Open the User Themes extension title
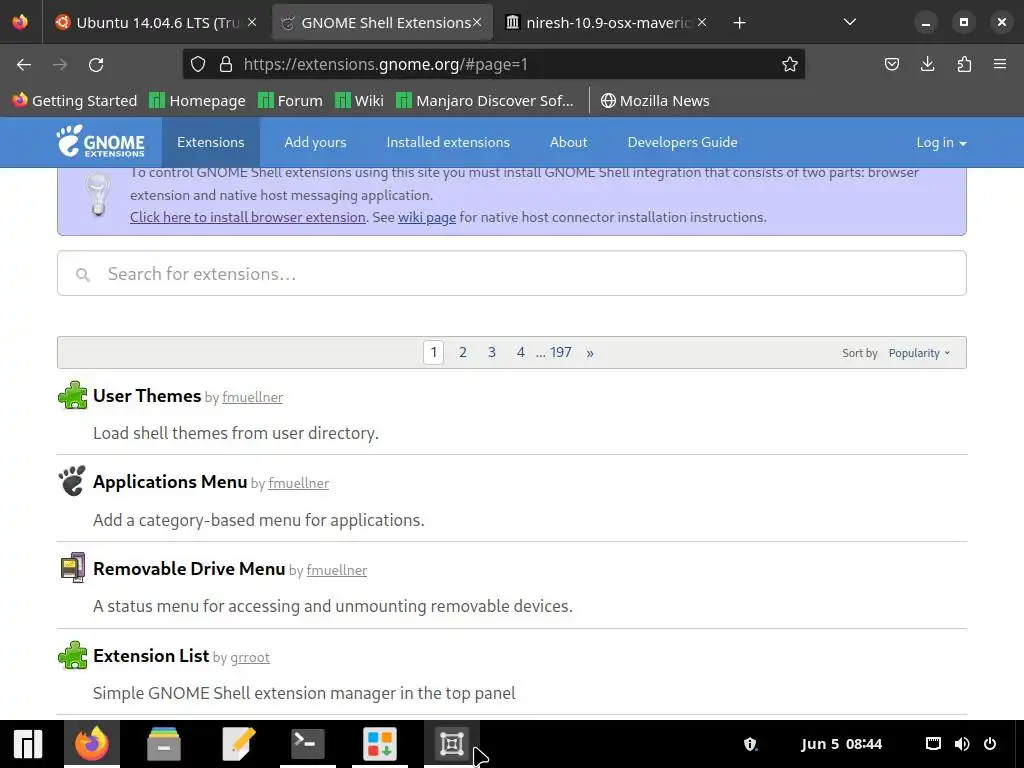 click(x=147, y=396)
